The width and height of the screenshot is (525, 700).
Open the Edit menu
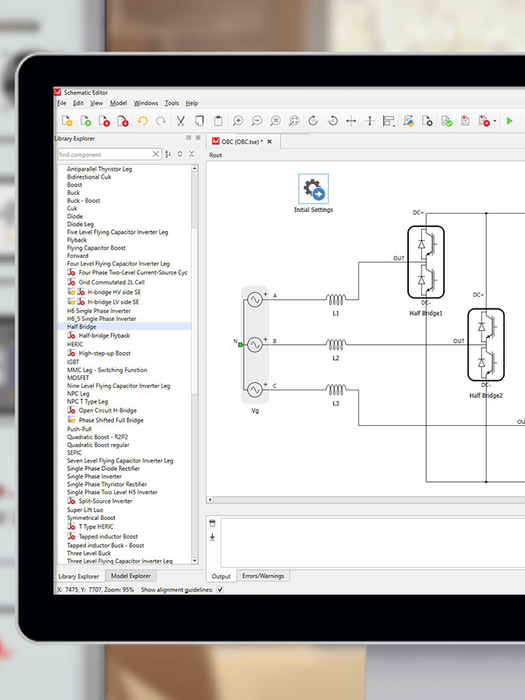click(78, 103)
